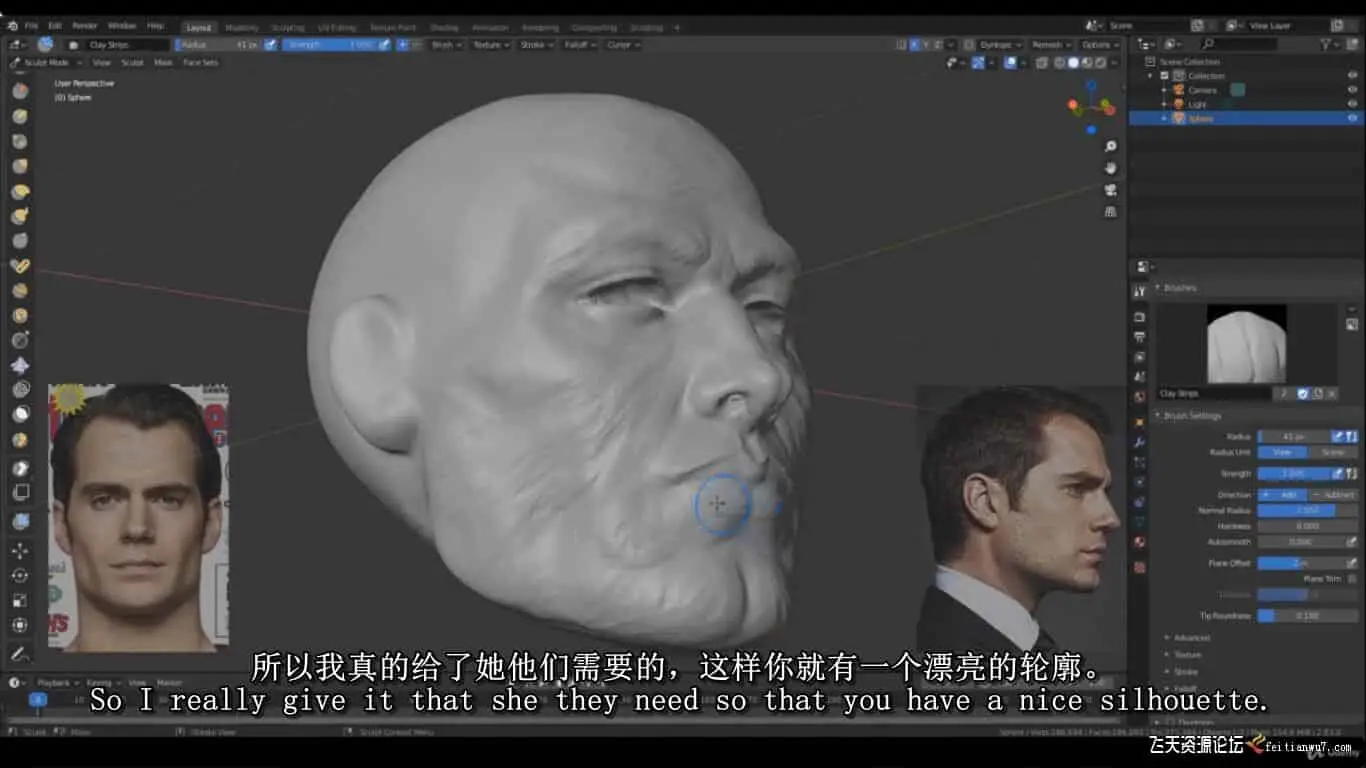Screen dimensions: 1366x768
Task: Hide the Collection in the Outliner
Action: coord(1352,76)
